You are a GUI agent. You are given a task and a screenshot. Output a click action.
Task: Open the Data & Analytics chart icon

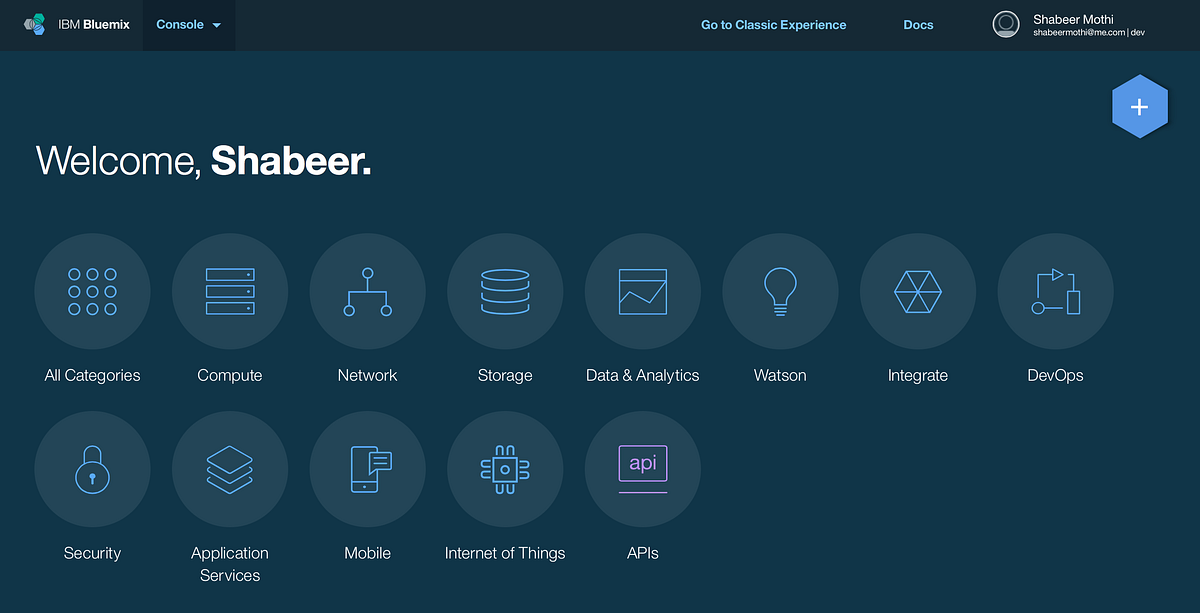coord(642,291)
